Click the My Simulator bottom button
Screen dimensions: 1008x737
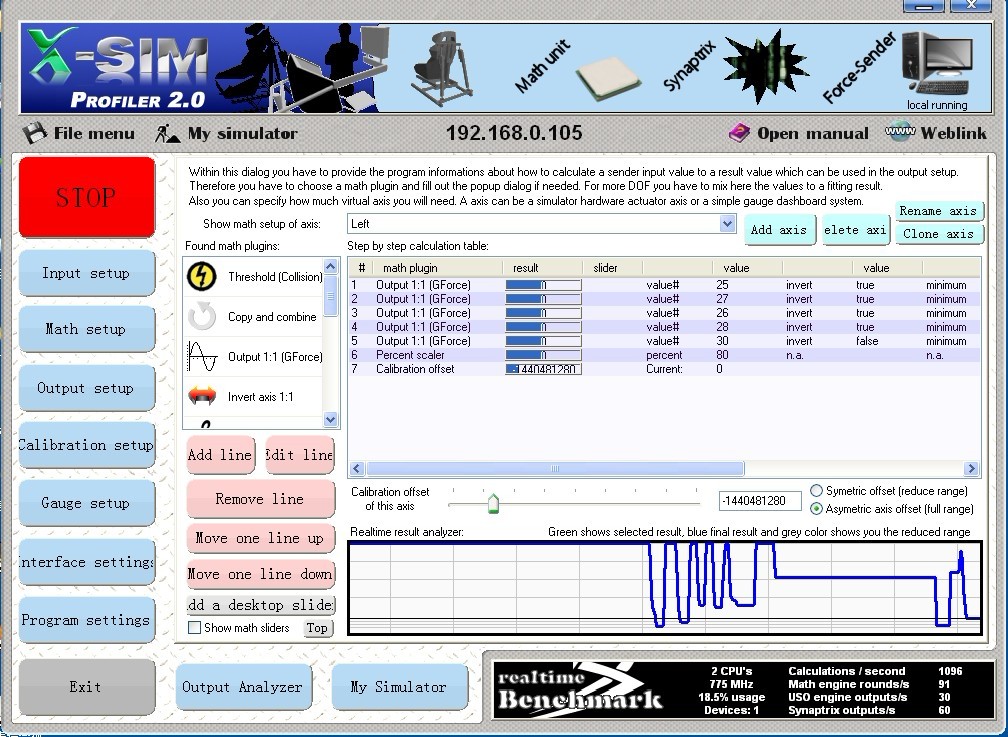coord(399,687)
